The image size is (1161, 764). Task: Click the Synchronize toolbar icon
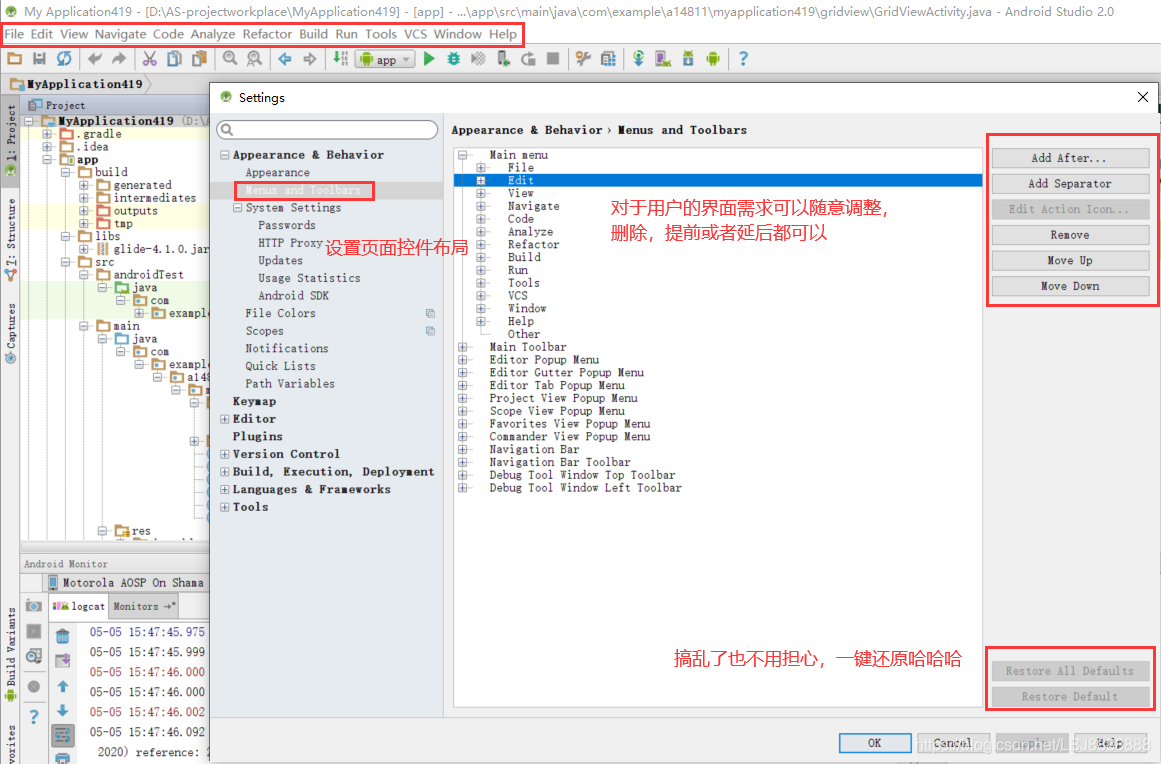click(x=64, y=59)
